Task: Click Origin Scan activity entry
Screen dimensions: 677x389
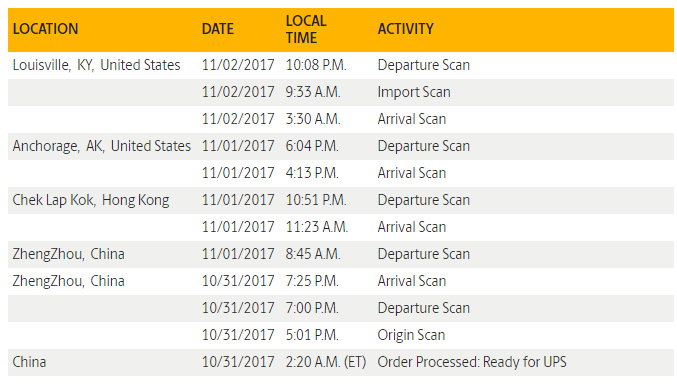Action: click(x=411, y=335)
